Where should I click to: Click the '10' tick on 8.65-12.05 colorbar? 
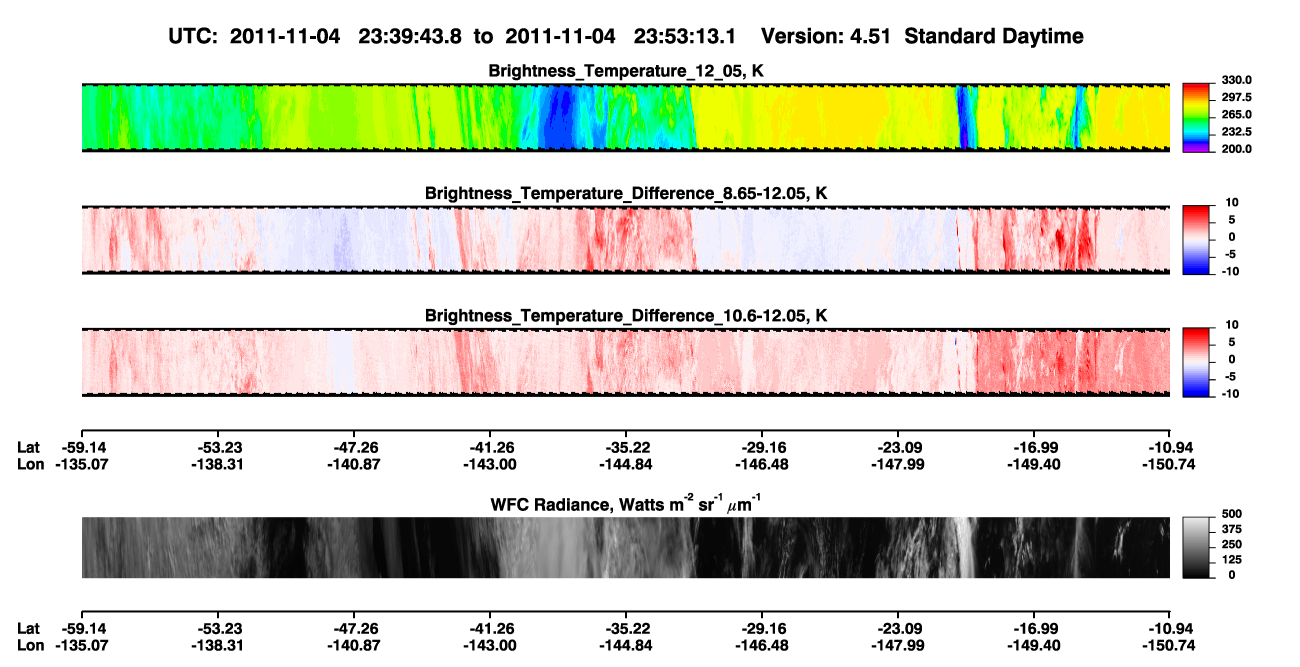tap(1231, 203)
